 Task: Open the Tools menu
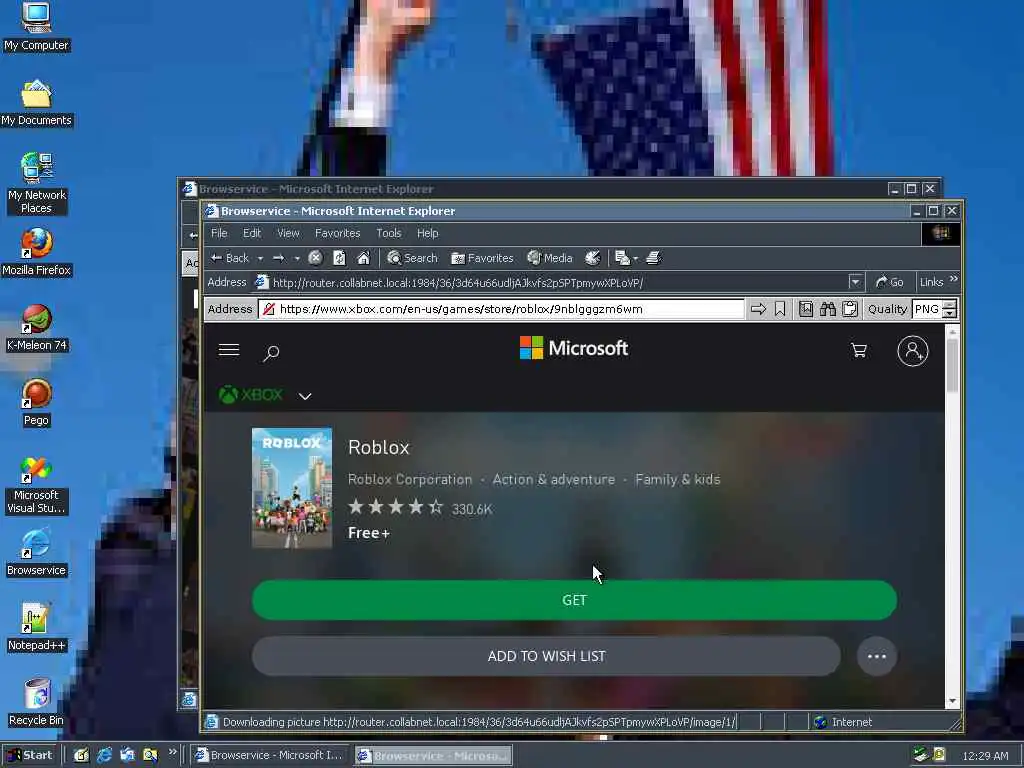[x=389, y=233]
